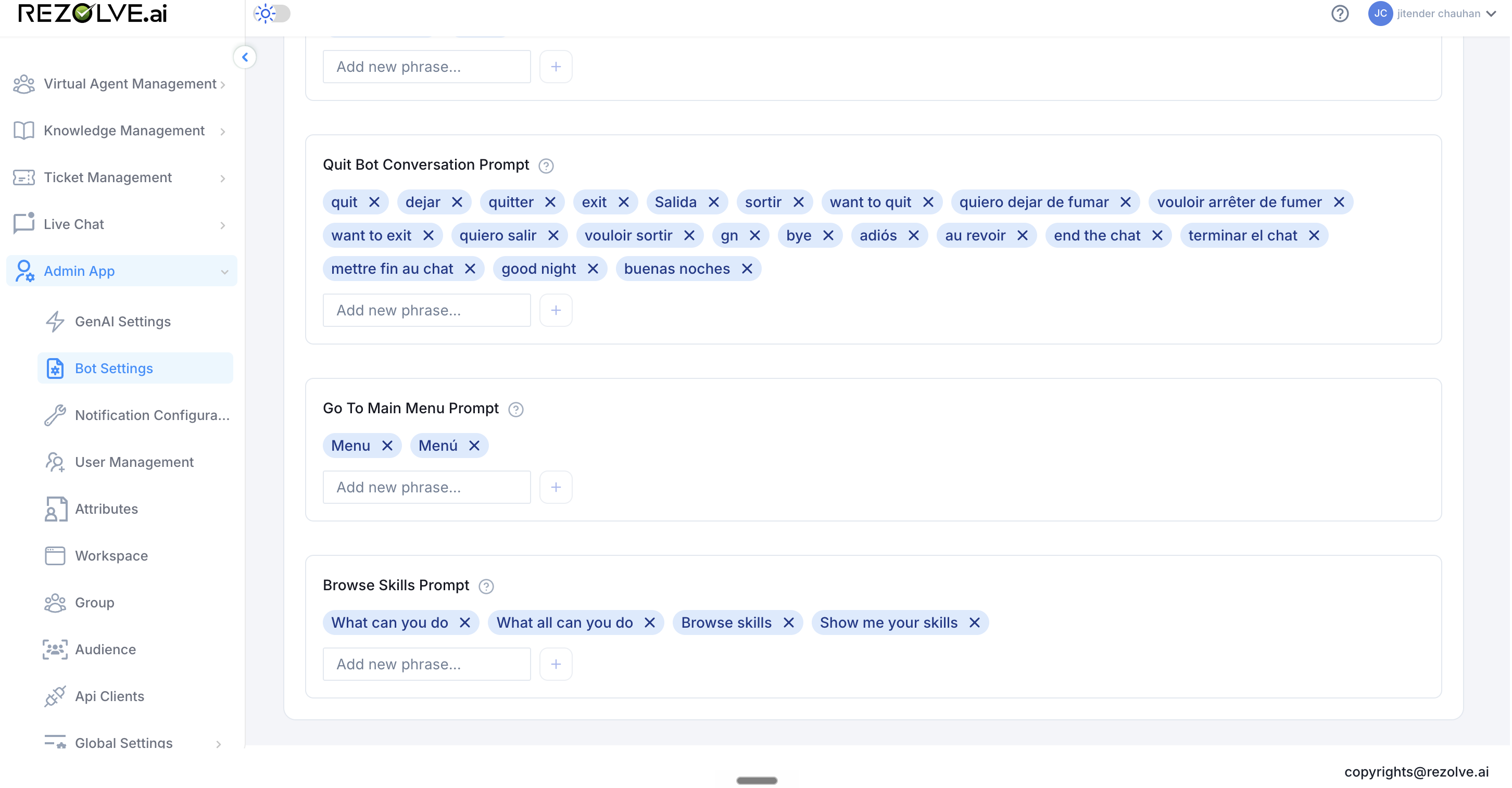Viewport: 1512px width, 788px height.
Task: Remove the 'good night' tag
Action: (593, 269)
